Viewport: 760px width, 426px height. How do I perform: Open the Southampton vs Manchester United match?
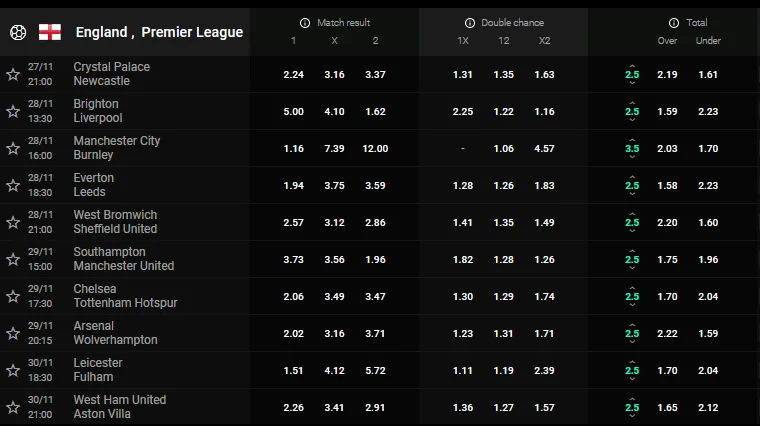(x=124, y=259)
